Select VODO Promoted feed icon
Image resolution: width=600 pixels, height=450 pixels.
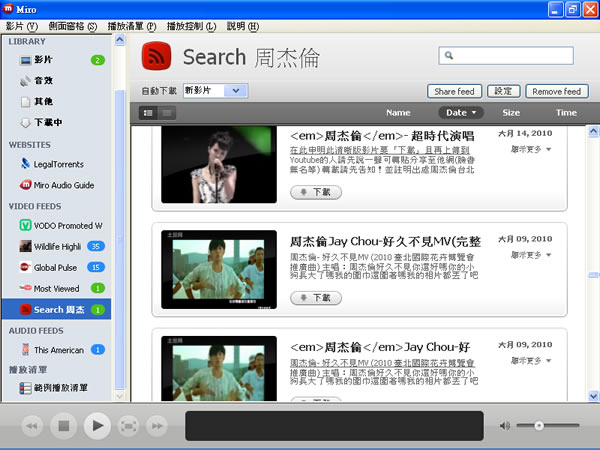(26, 225)
